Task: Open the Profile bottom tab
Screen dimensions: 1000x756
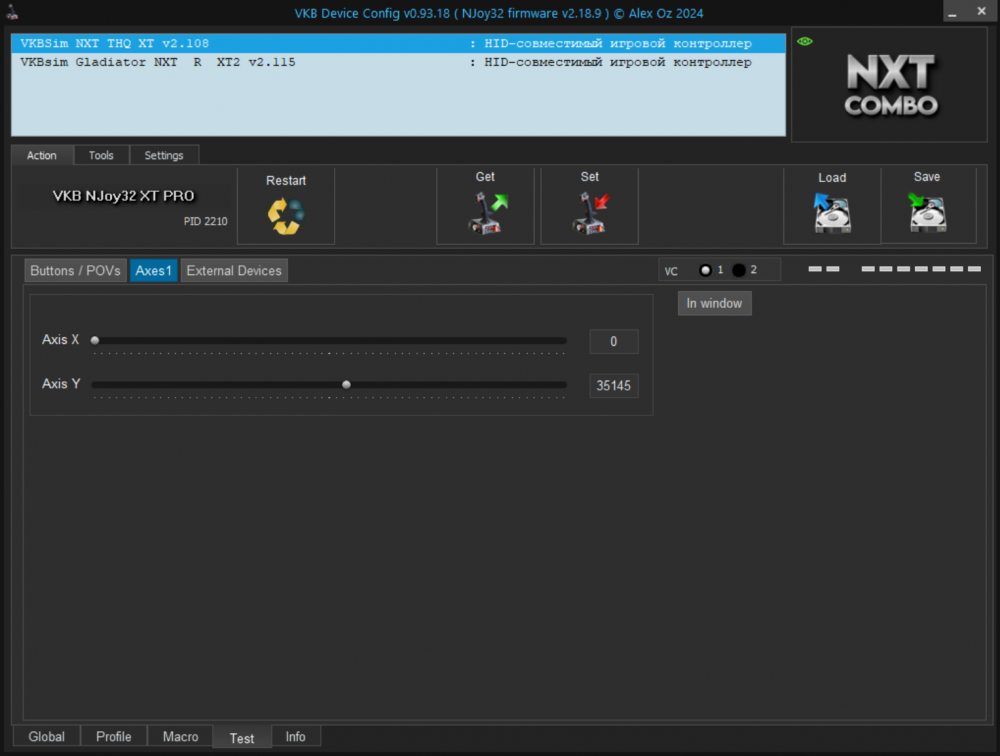Action: pyautogui.click(x=114, y=737)
